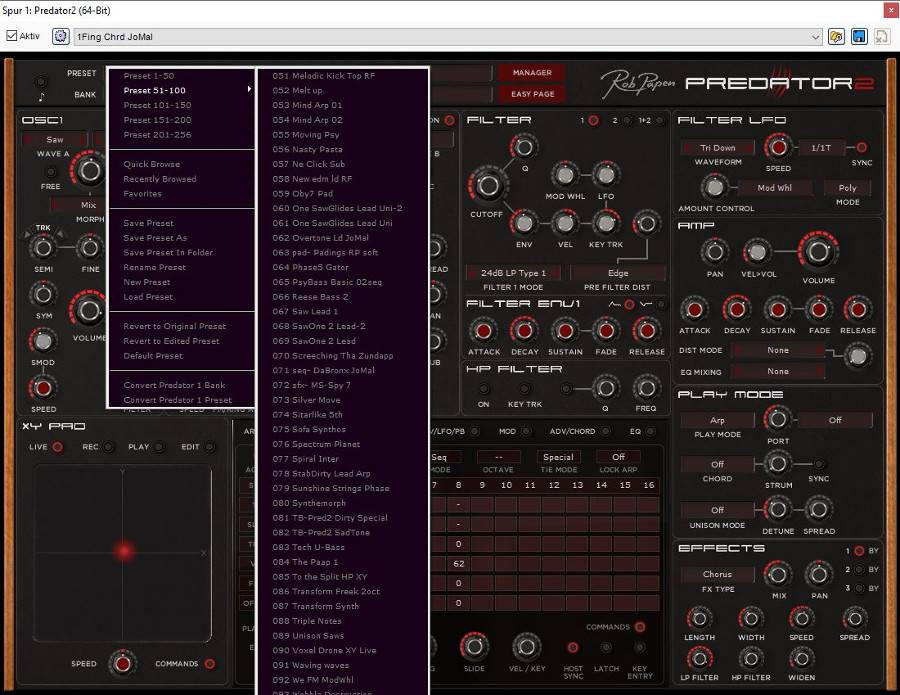900x695 pixels.
Task: Open Preset 1-50 submenu
Action: 181,76
